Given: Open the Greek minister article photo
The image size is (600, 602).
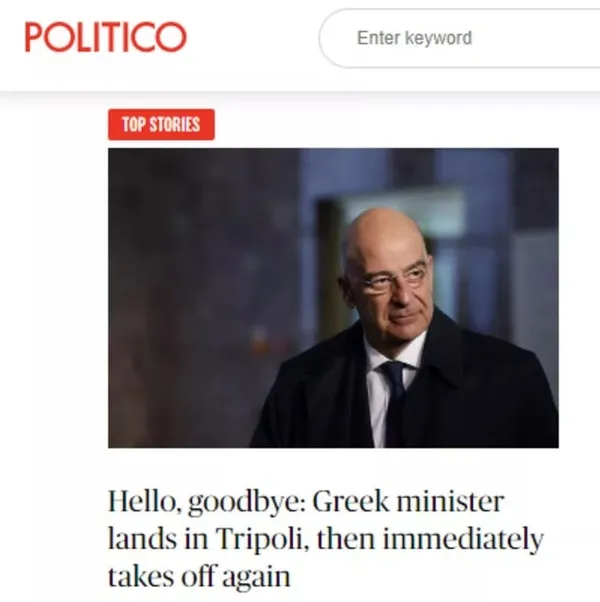Looking at the screenshot, I should tap(333, 298).
